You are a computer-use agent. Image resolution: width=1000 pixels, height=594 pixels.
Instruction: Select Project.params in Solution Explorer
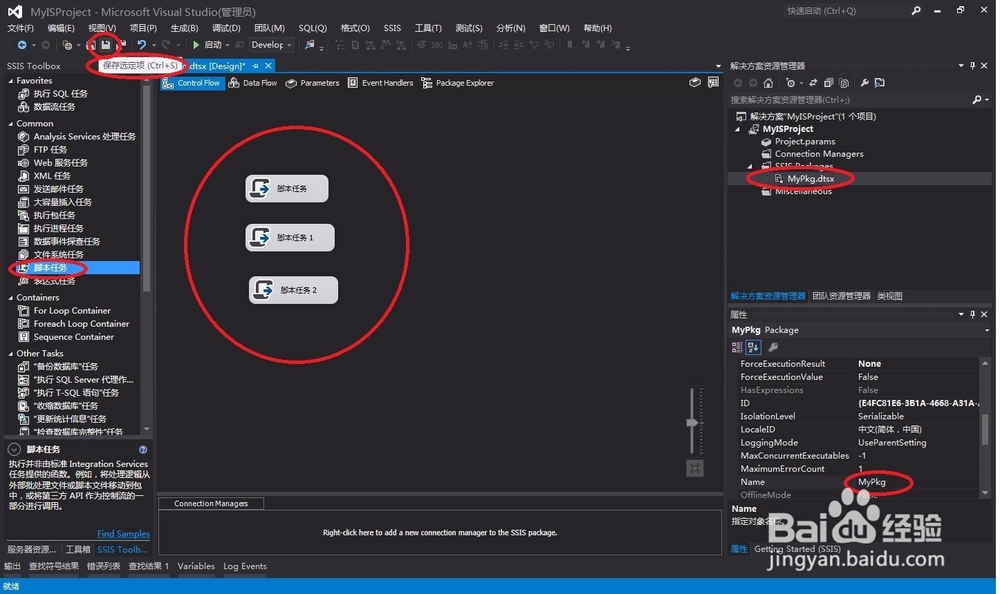[804, 142]
